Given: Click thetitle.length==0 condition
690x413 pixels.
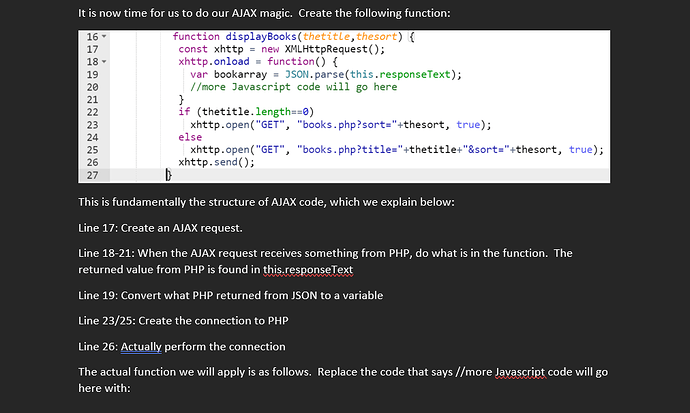Looking at the screenshot, I should (255, 112).
